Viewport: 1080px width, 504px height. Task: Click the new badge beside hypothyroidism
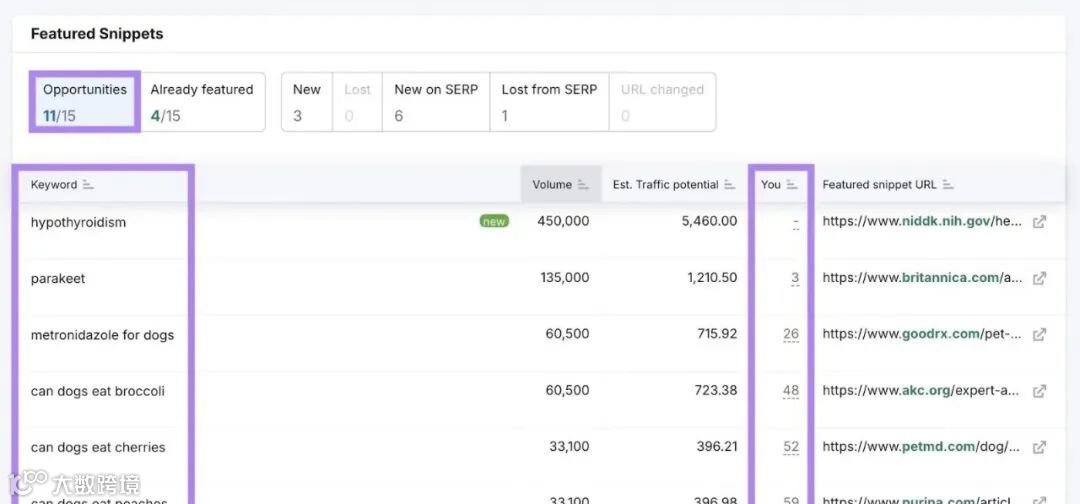pyautogui.click(x=493, y=222)
